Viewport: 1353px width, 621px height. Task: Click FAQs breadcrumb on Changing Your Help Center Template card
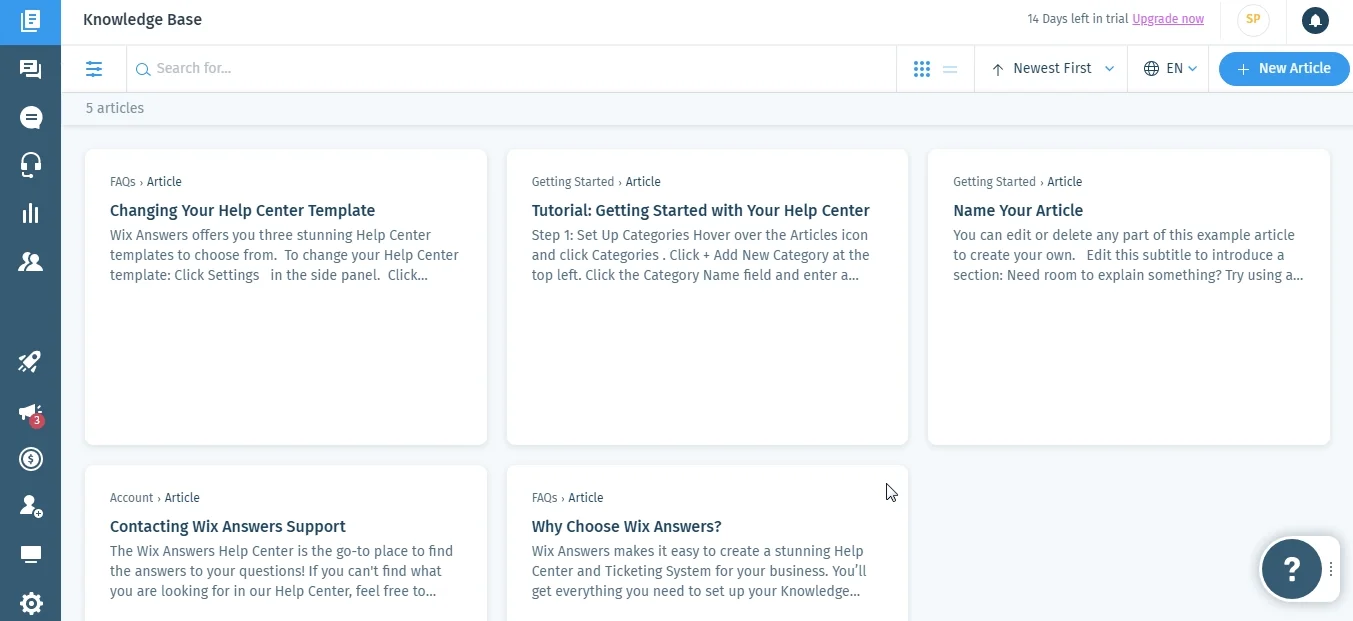pos(123,182)
